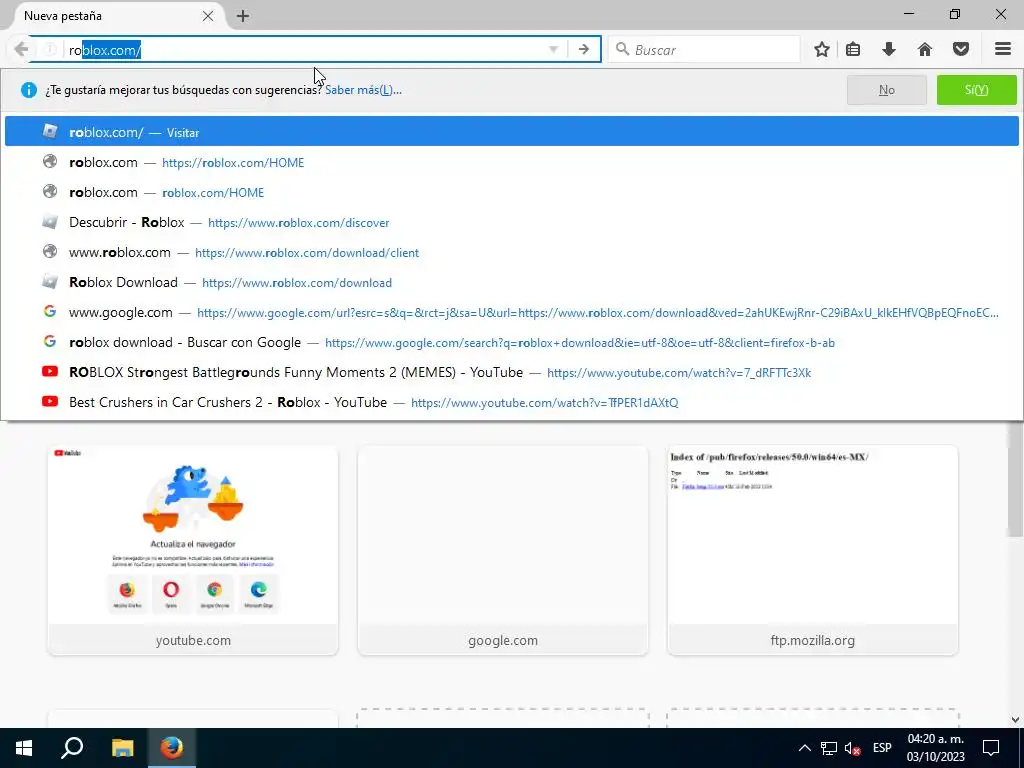
Task: Click the back navigation arrow
Action: [x=21, y=50]
